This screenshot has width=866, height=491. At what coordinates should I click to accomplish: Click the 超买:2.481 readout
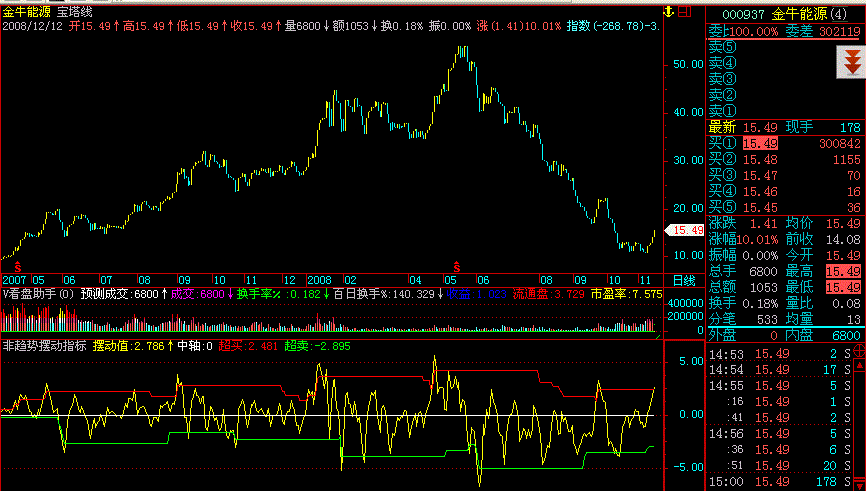coord(248,346)
